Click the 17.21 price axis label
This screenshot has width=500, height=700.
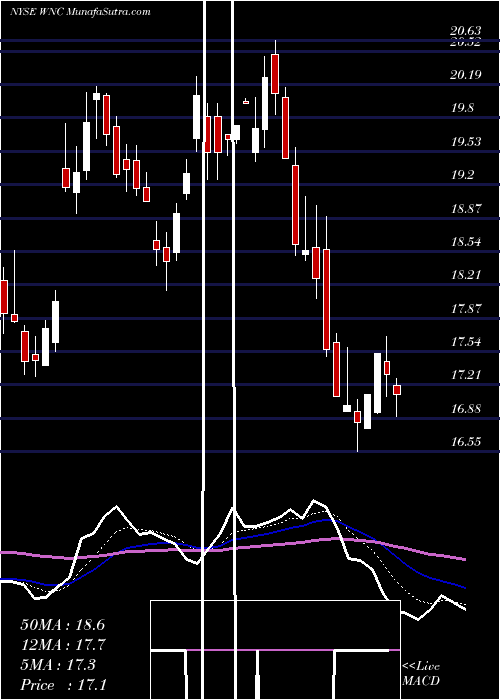[466, 375]
